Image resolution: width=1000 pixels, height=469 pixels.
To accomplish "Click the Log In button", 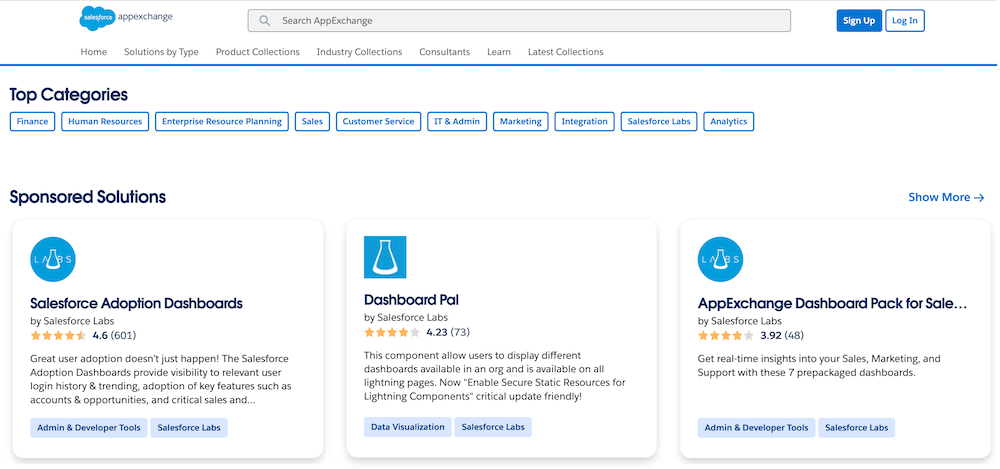I will (904, 20).
